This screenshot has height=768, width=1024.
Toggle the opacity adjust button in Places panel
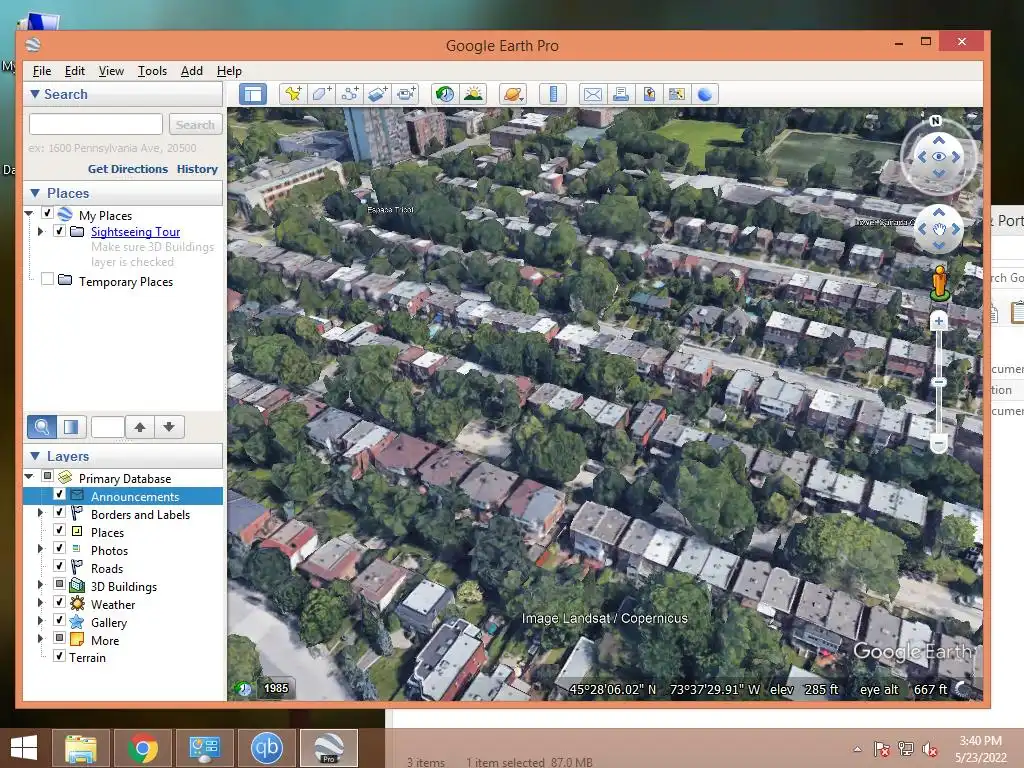[x=71, y=427]
